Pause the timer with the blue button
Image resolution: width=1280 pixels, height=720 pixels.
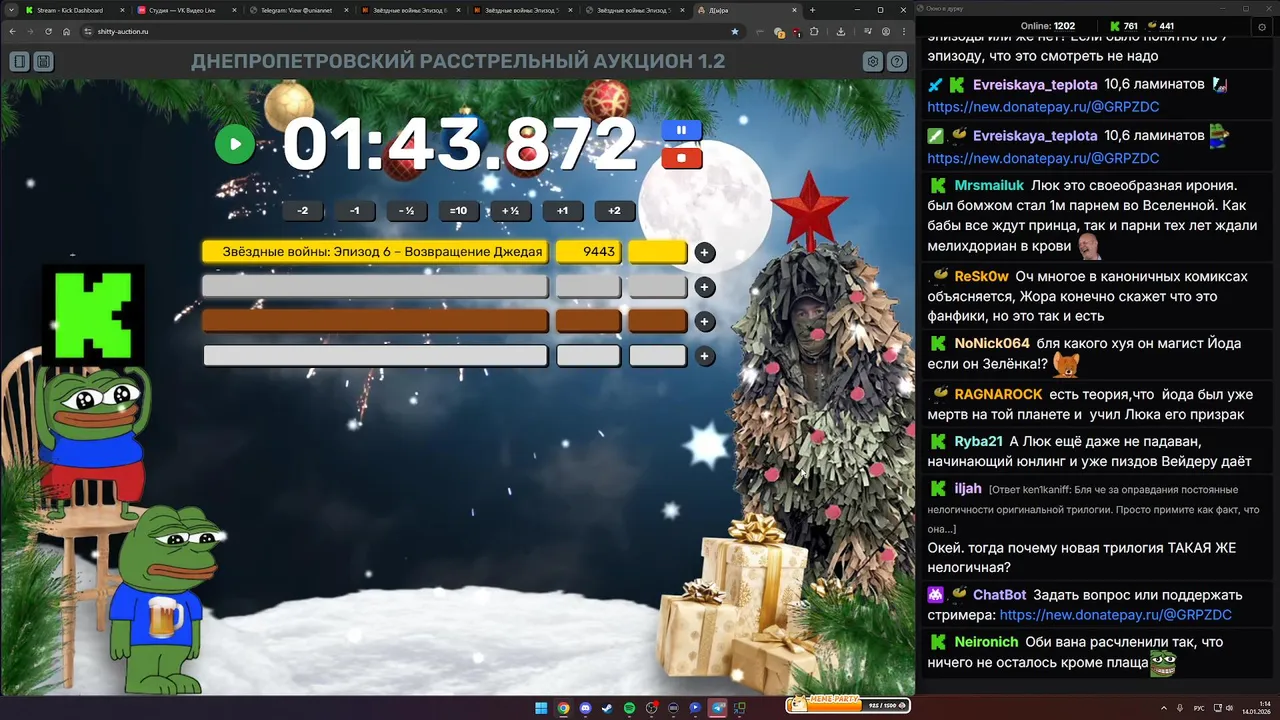click(682, 130)
